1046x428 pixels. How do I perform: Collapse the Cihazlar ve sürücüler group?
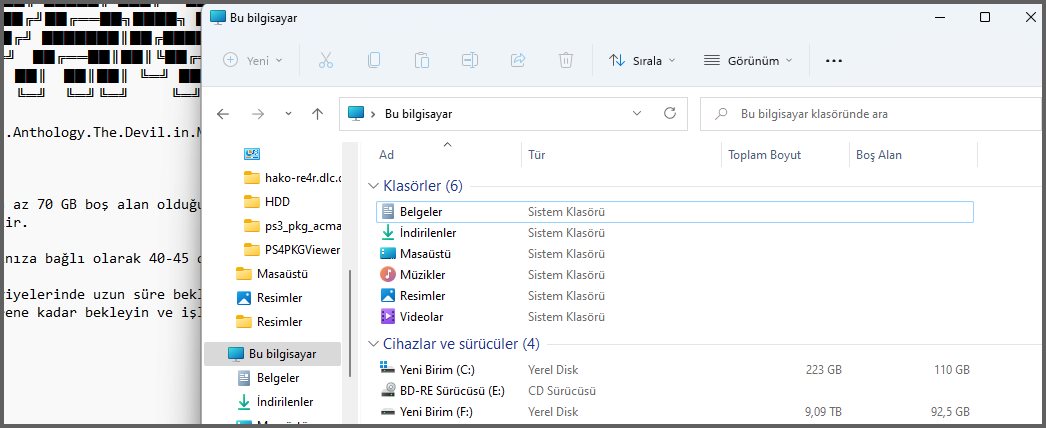click(x=373, y=344)
